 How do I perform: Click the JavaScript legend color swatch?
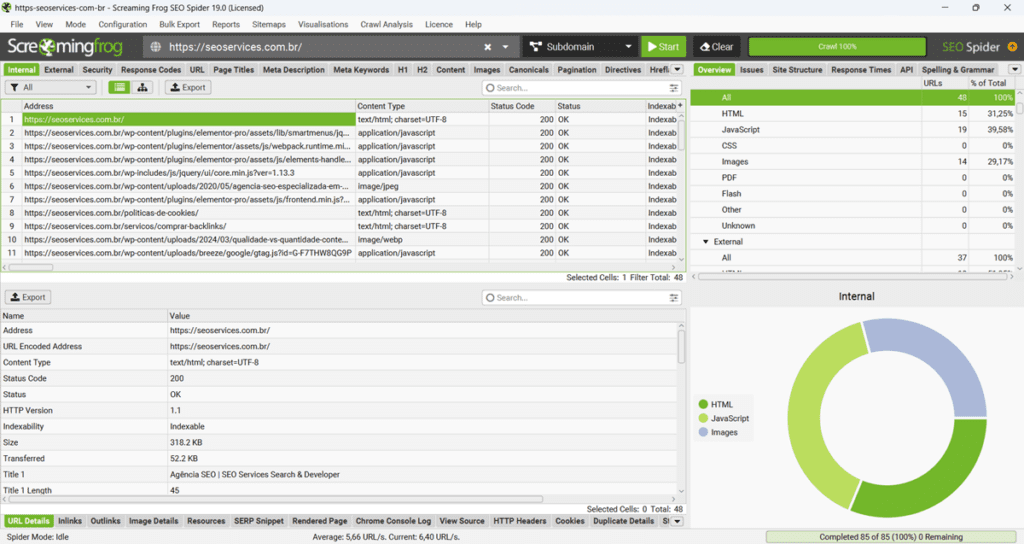[703, 418]
